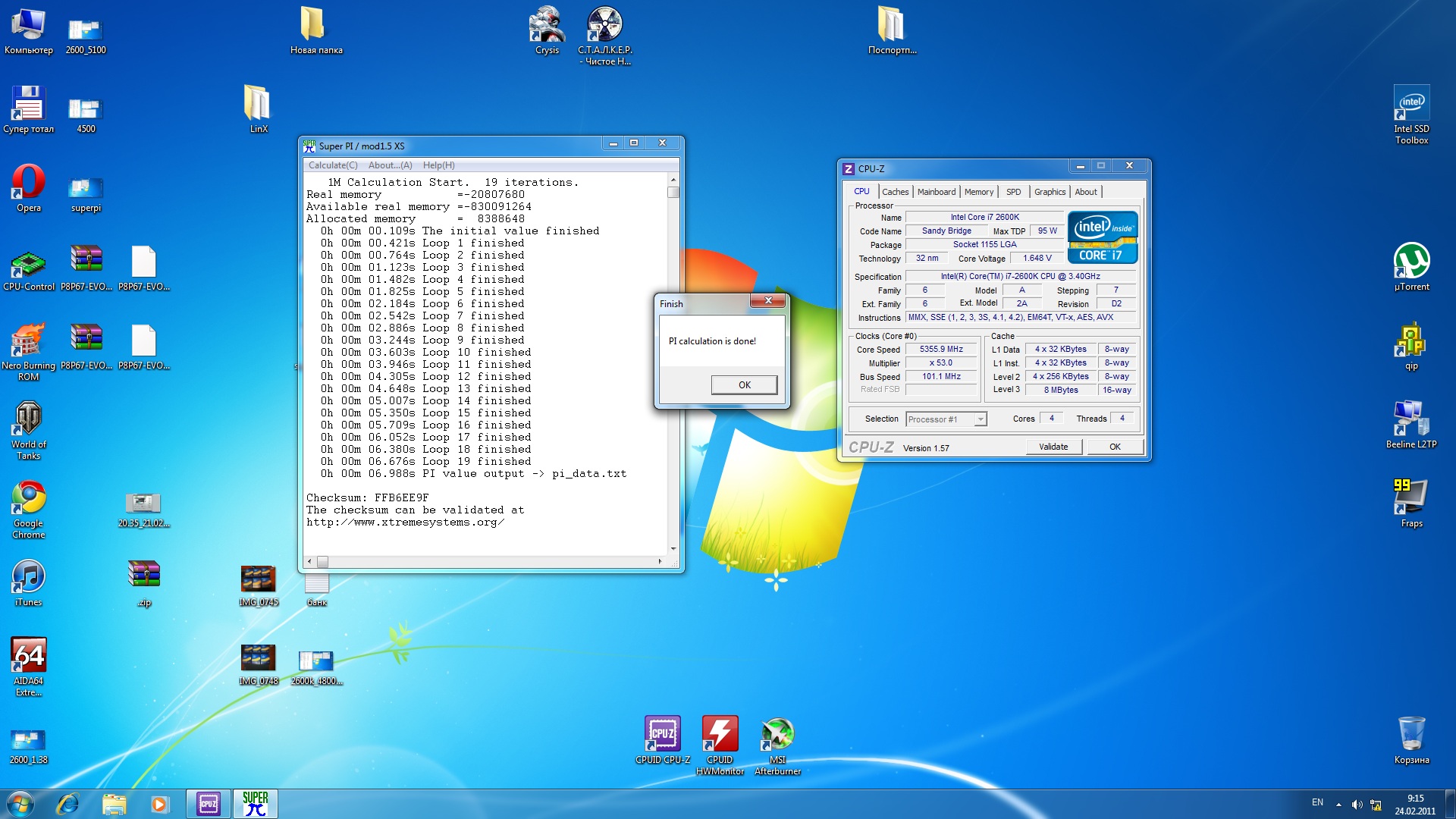Expand the Processor #1 selection dropdown
The width and height of the screenshot is (1456, 819).
(980, 419)
